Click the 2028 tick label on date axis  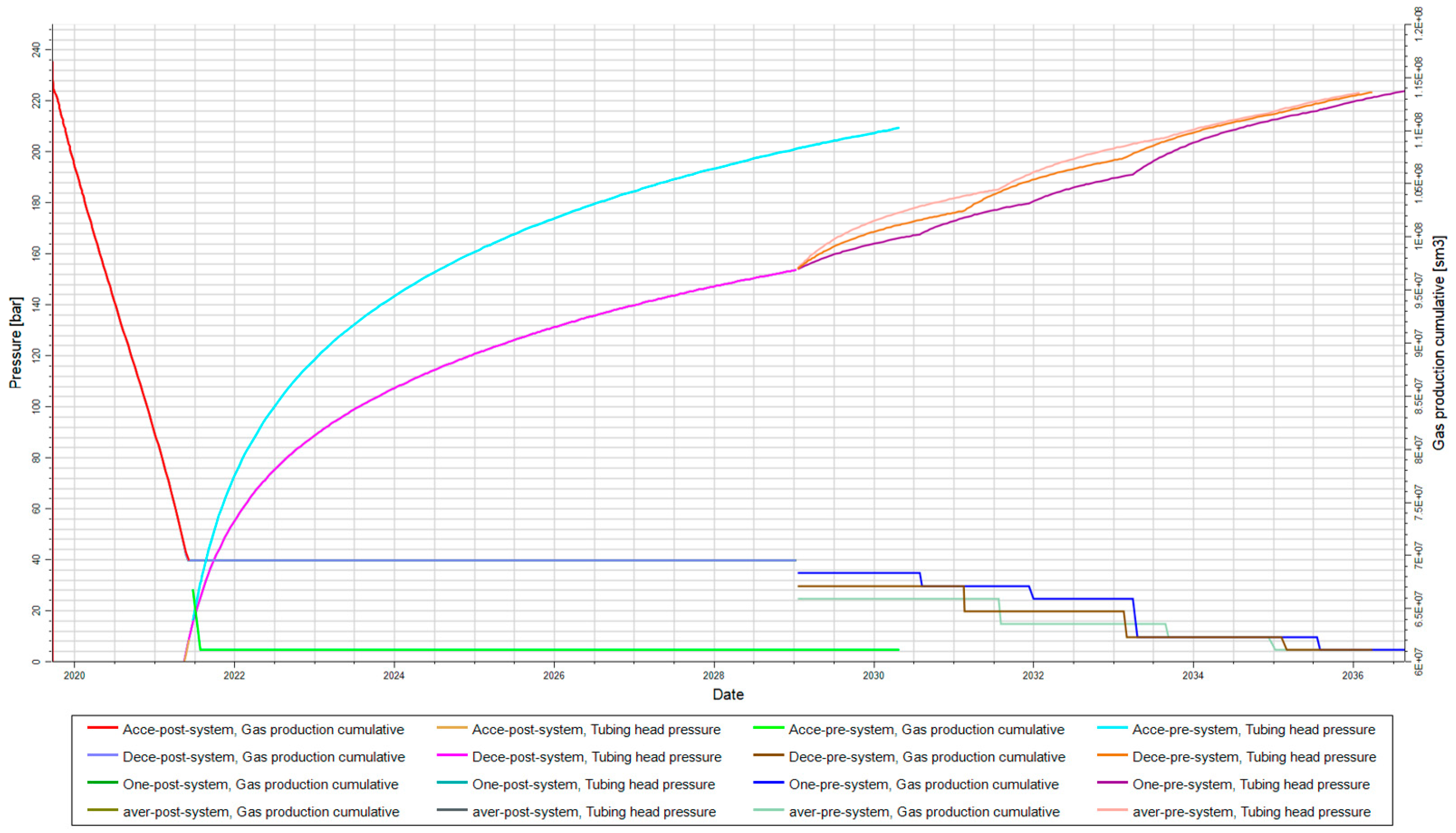pos(713,676)
